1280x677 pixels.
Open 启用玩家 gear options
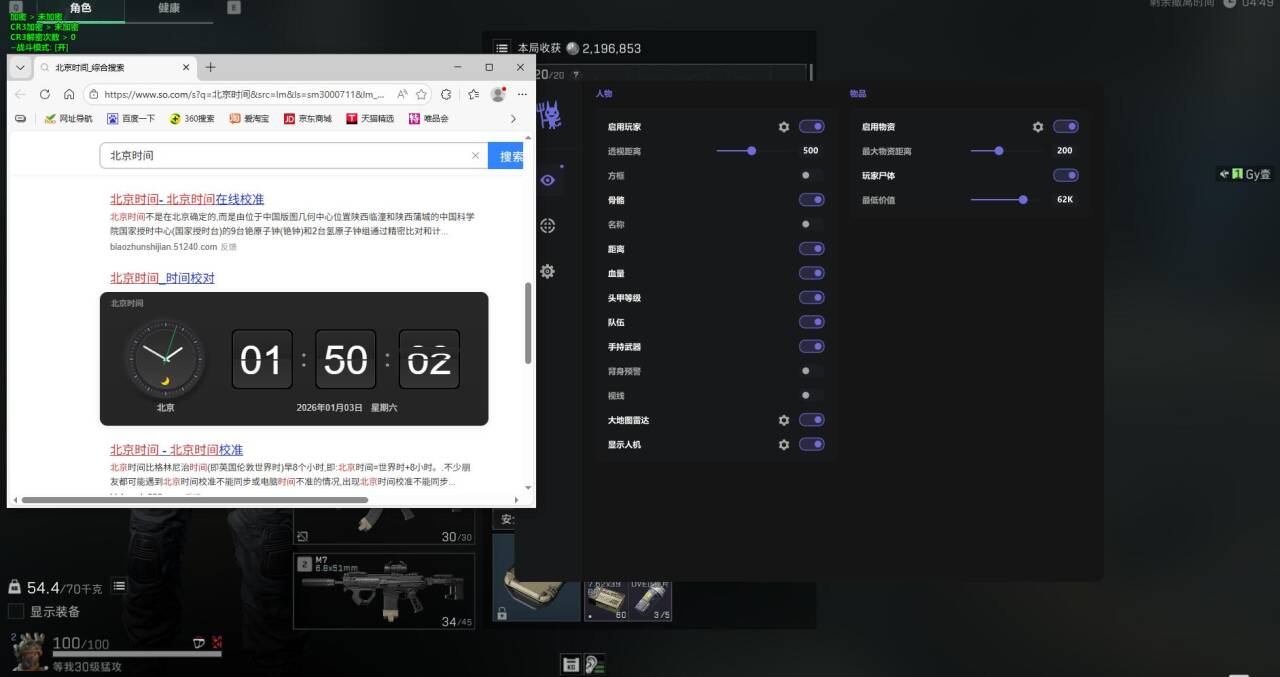tap(784, 127)
